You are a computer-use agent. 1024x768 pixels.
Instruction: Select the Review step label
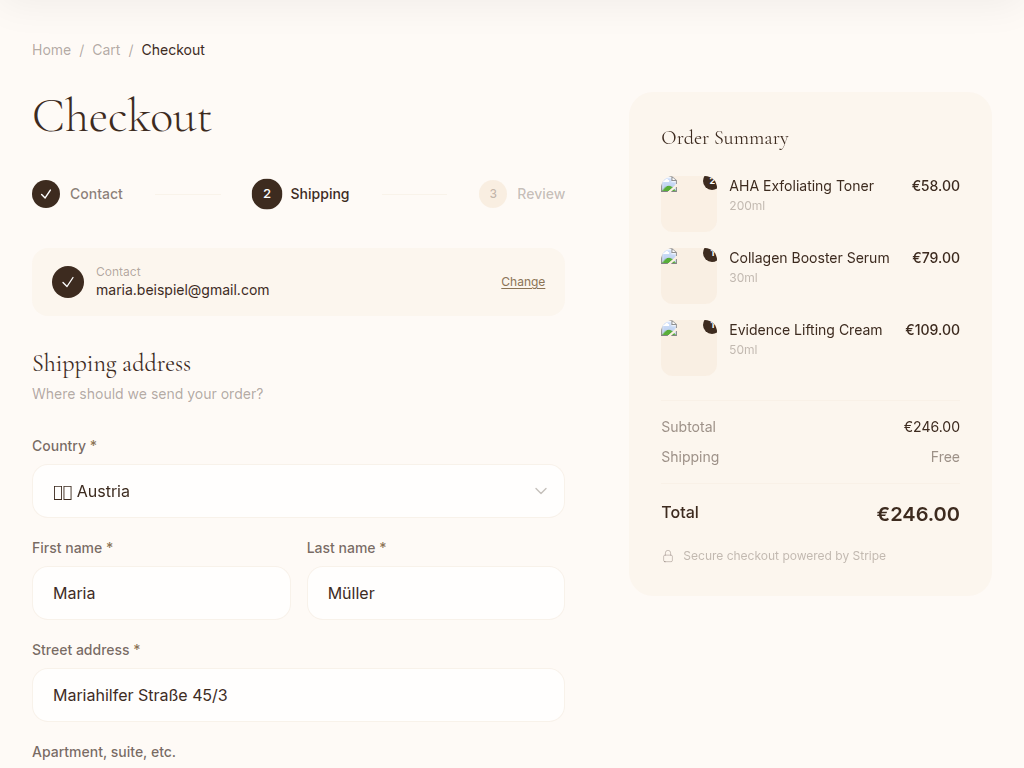click(x=541, y=194)
